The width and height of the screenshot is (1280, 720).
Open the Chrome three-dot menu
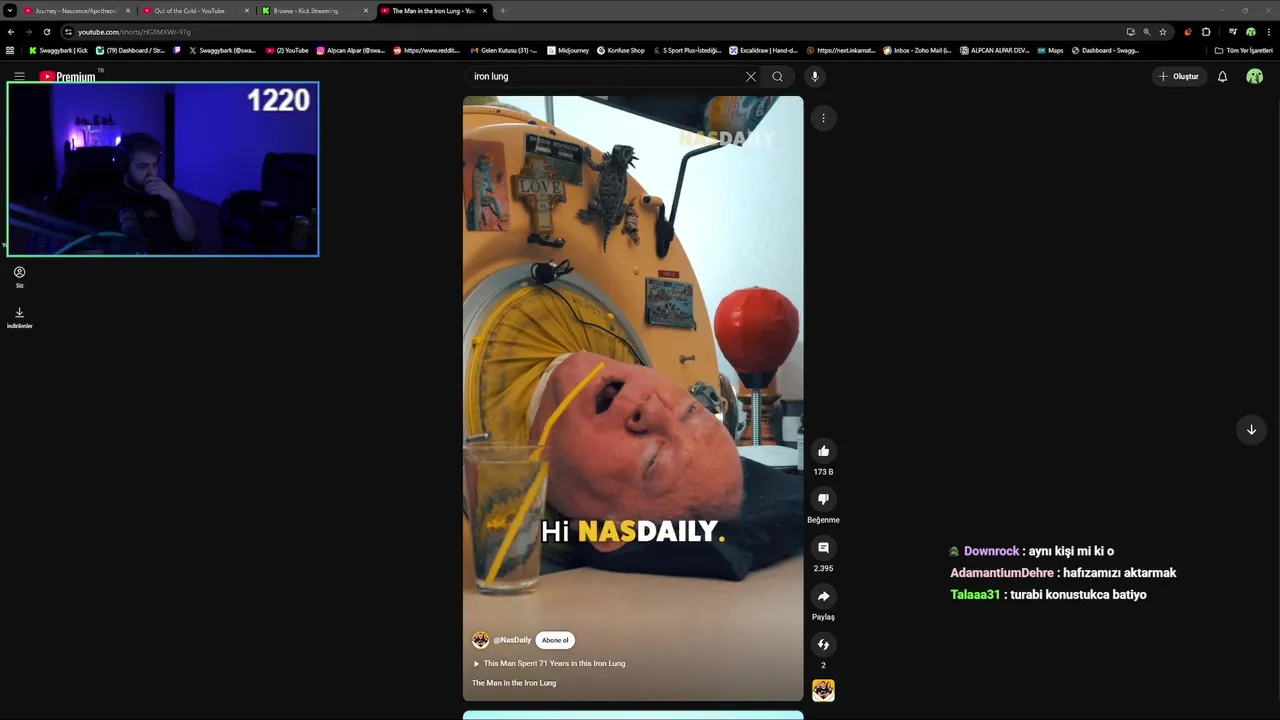click(x=1268, y=32)
